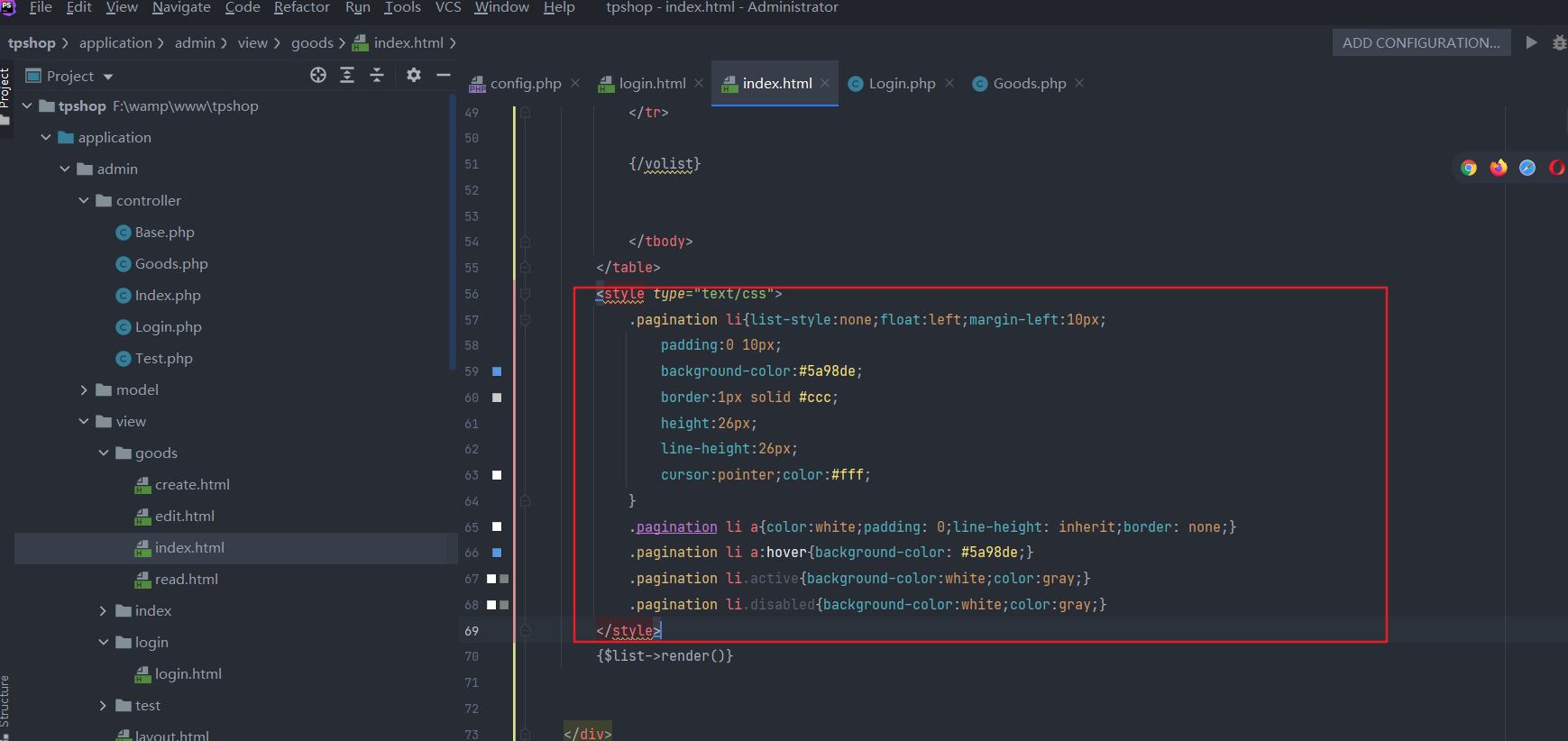
Task: Collapse the application folder
Action: point(46,137)
